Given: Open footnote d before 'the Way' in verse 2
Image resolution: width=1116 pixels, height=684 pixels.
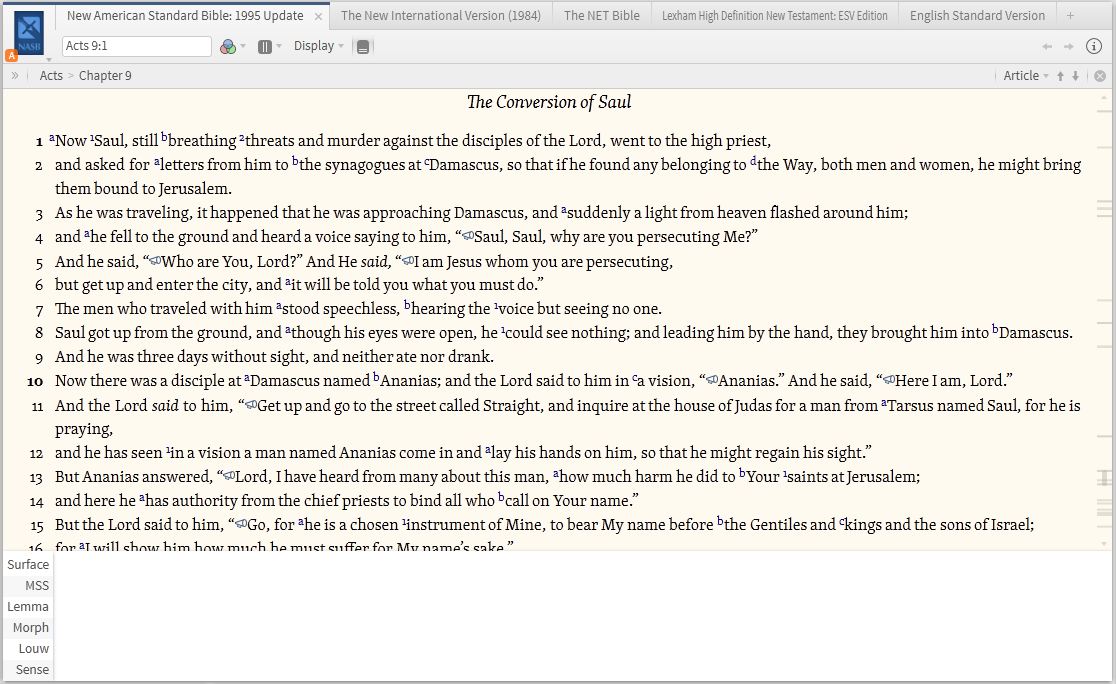Looking at the screenshot, I should tap(753, 162).
